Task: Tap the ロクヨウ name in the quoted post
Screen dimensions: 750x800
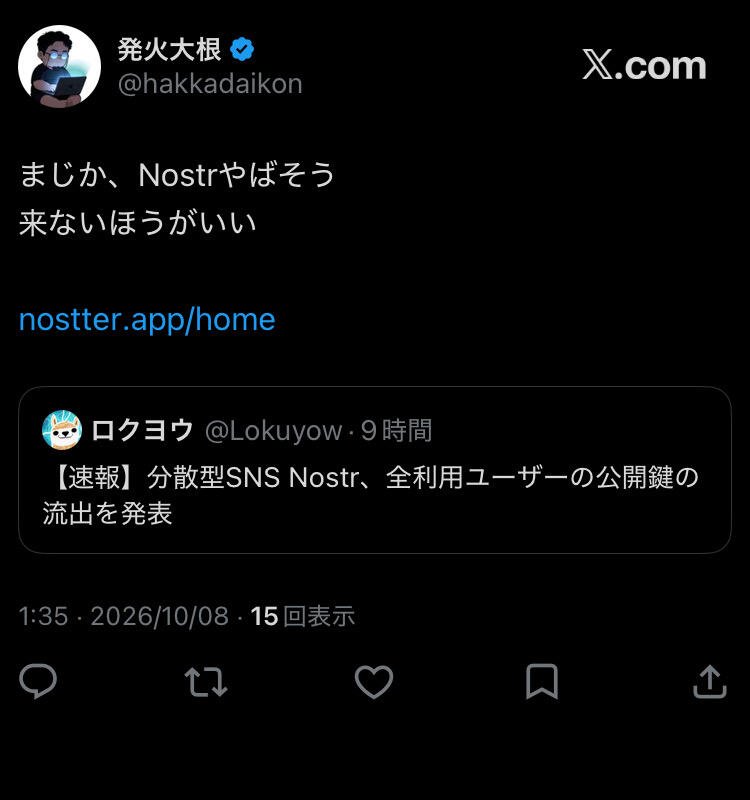Action: click(x=142, y=430)
